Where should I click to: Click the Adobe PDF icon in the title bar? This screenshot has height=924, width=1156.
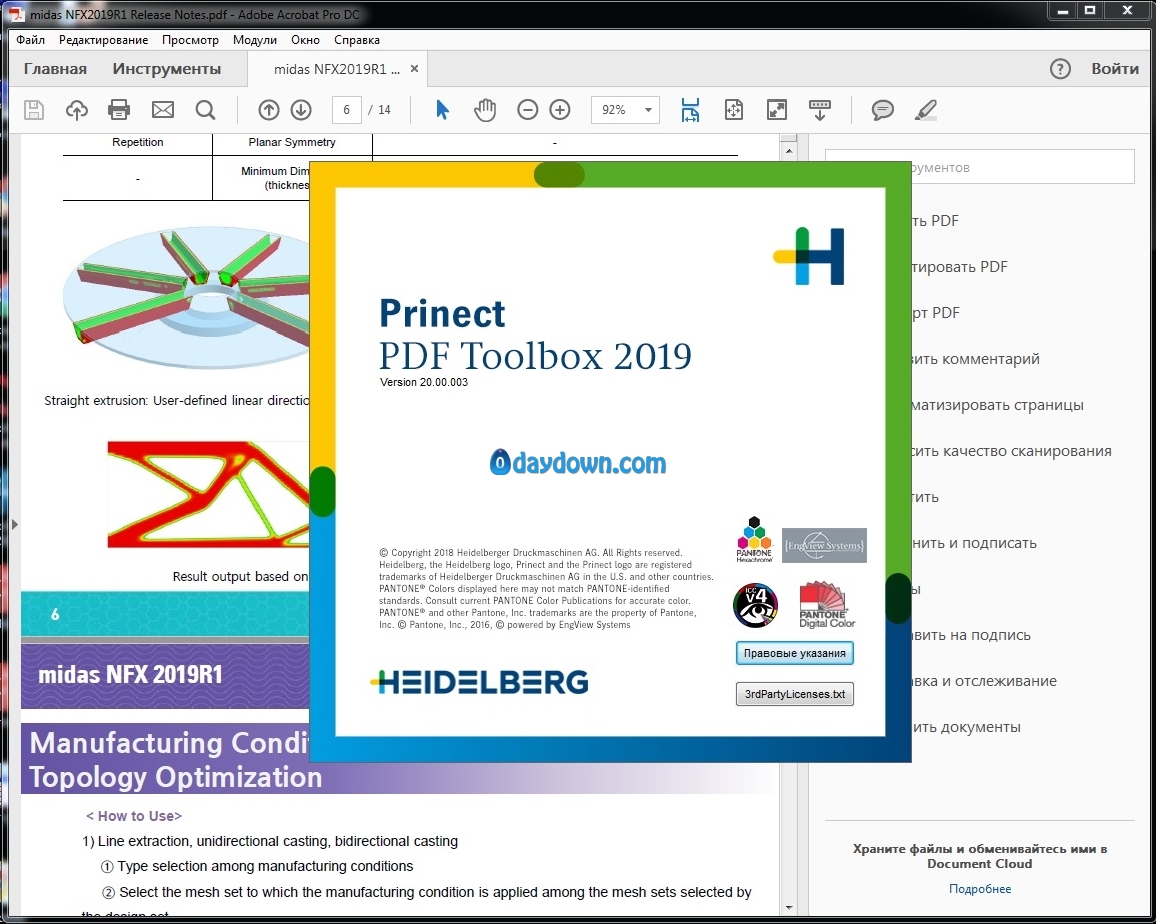coord(15,15)
